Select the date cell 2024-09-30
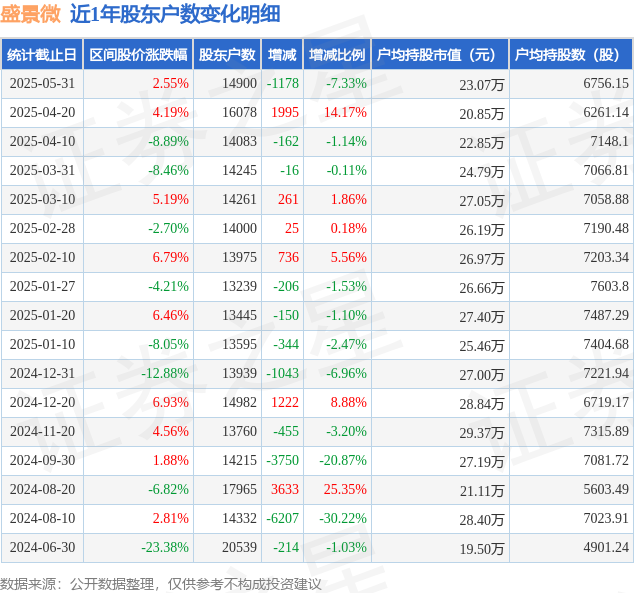 pos(42,460)
